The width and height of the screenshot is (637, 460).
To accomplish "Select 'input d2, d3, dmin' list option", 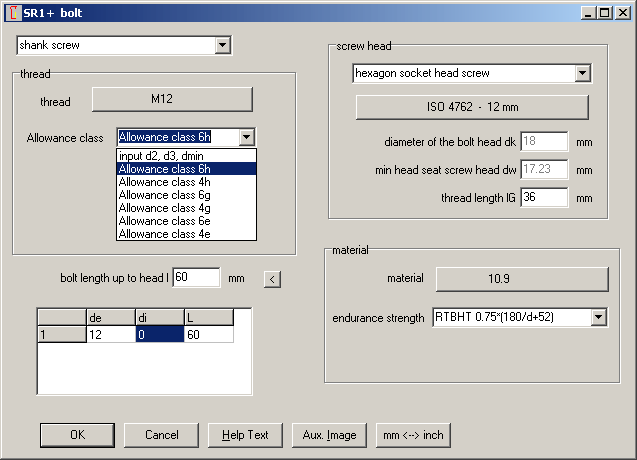I will [161, 156].
